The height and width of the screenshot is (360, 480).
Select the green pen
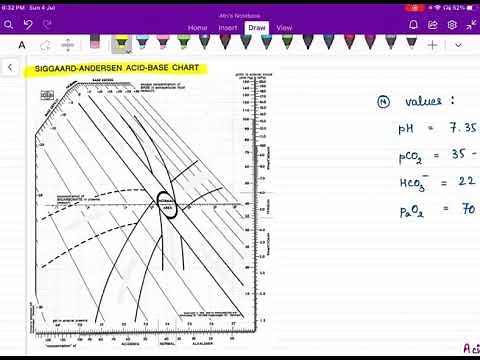coord(287,42)
